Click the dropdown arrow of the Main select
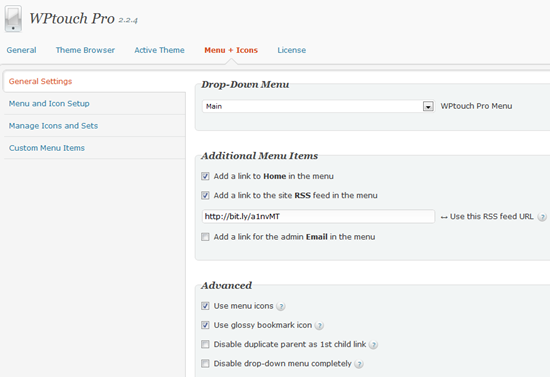The image size is (550, 377). point(428,106)
